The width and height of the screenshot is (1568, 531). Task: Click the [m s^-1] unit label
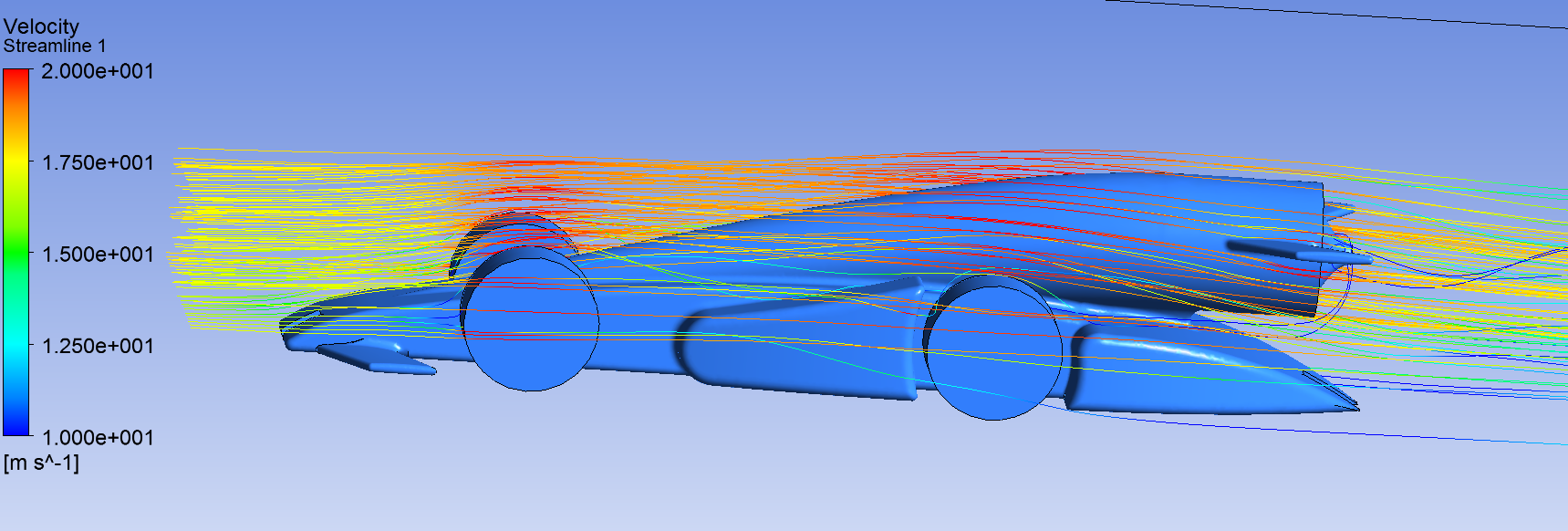coord(41,463)
